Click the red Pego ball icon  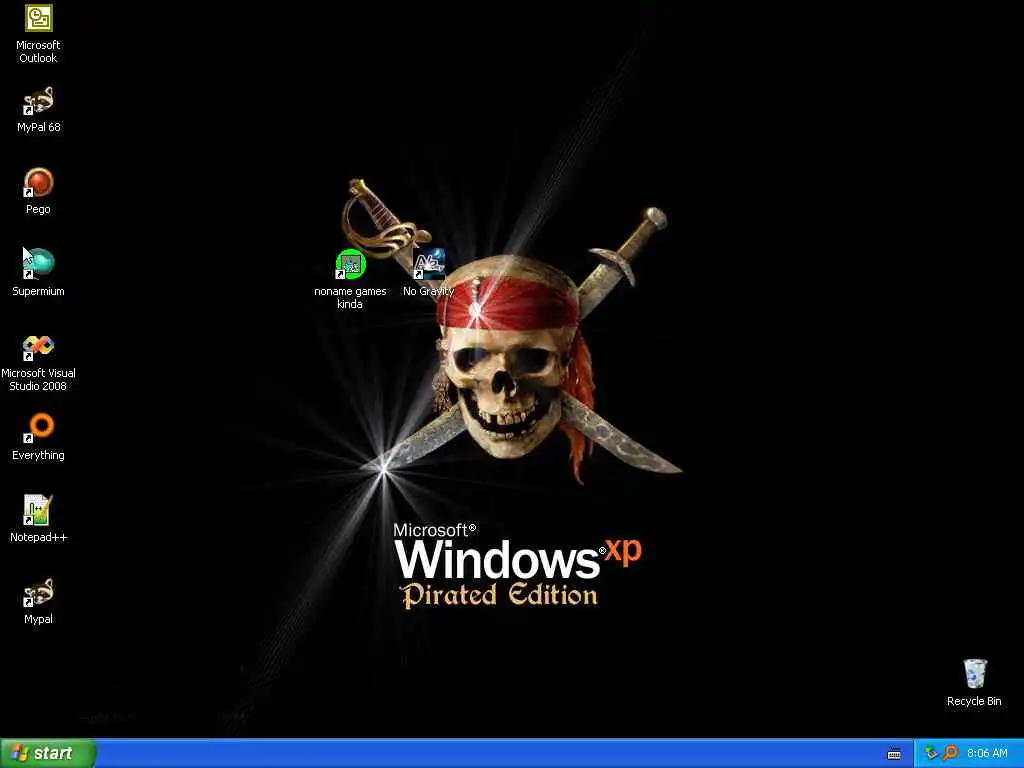39,183
